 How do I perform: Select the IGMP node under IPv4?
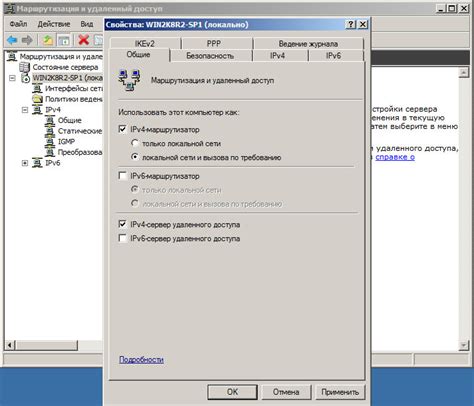66,142
